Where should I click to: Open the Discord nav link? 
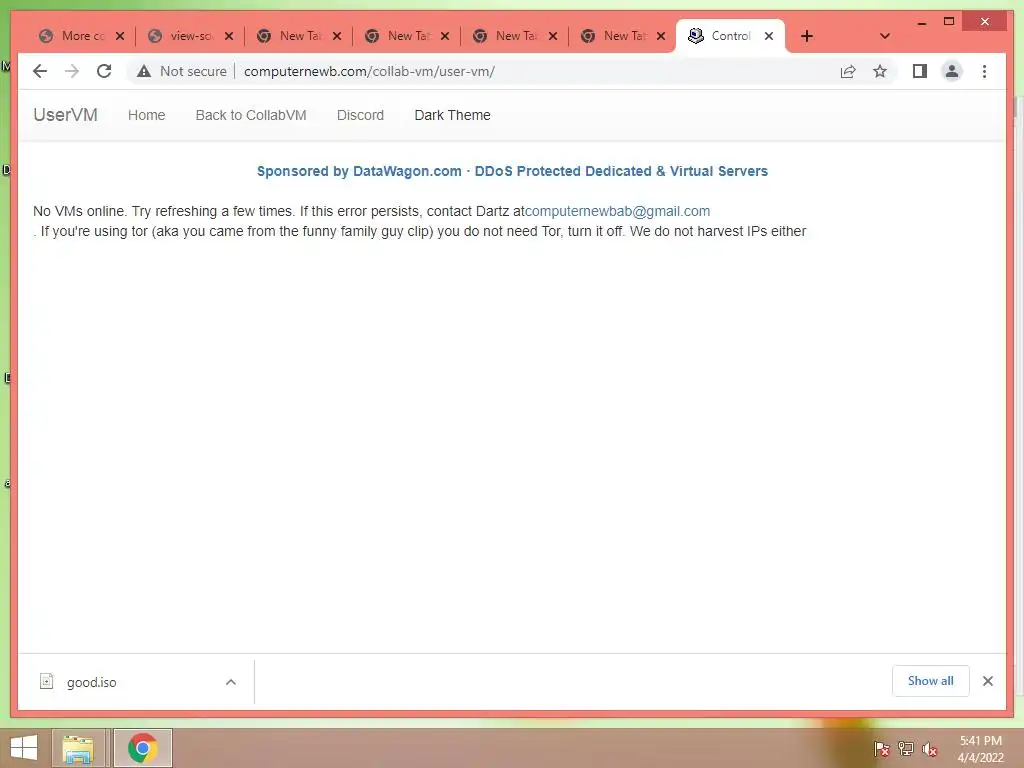360,115
